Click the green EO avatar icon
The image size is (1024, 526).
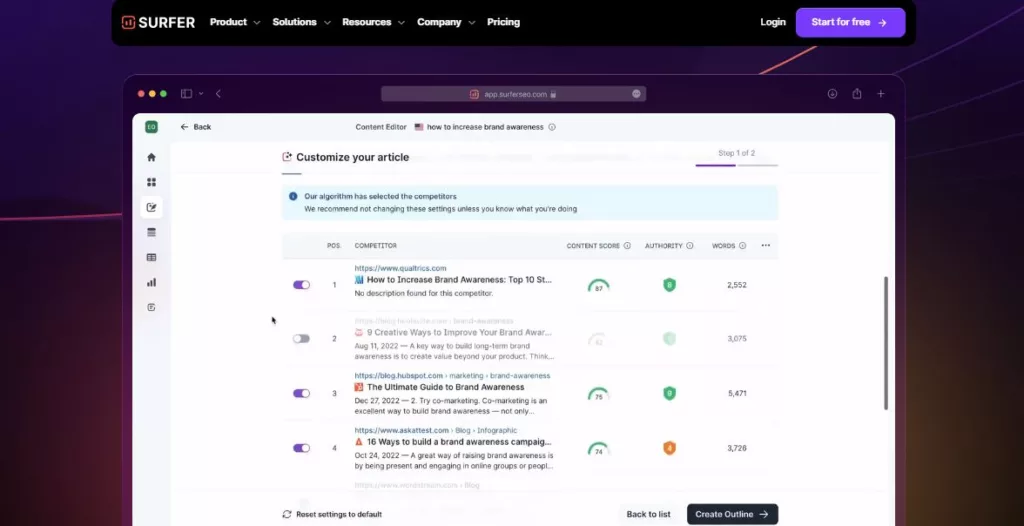click(152, 127)
